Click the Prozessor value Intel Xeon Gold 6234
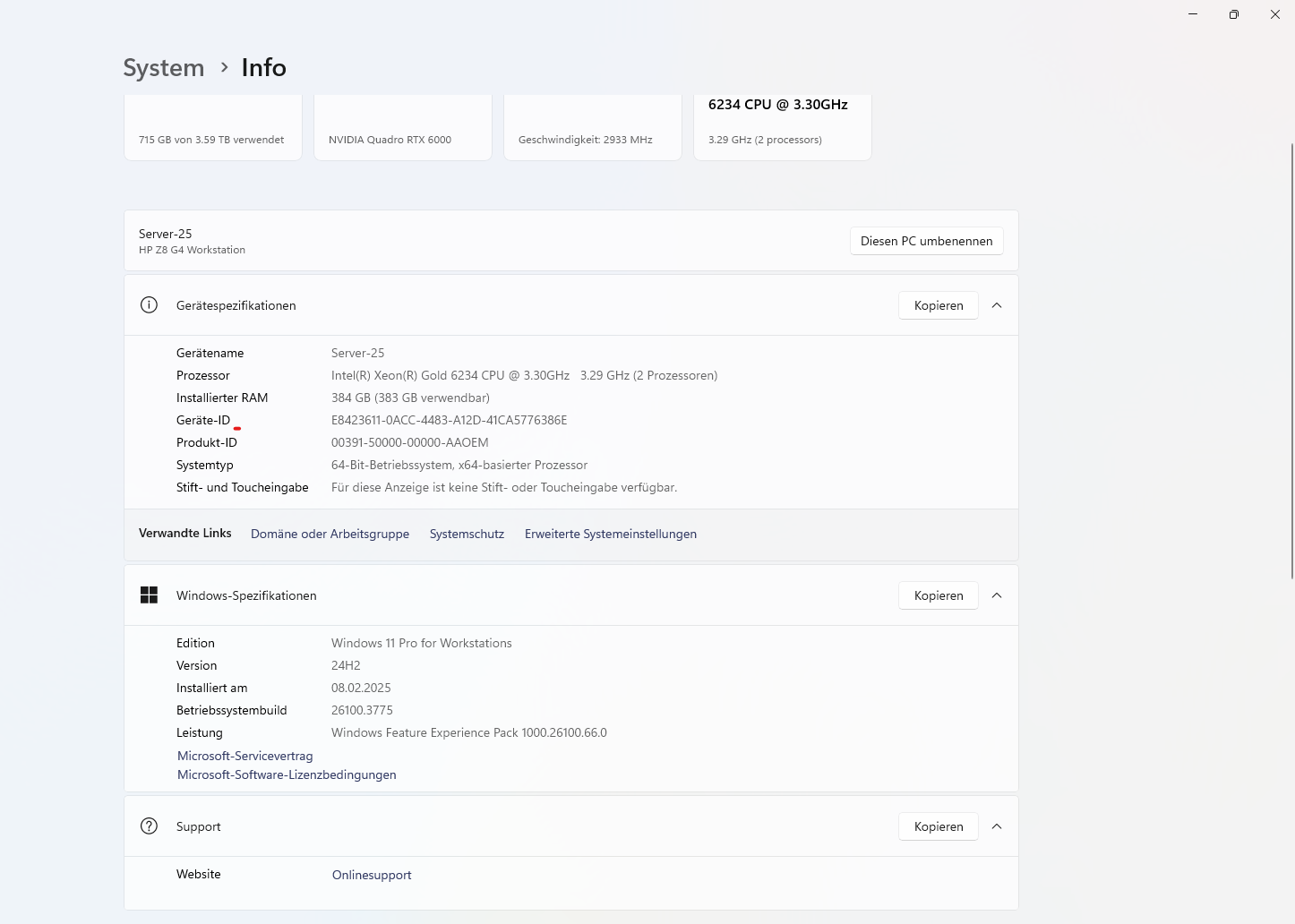Viewport: 1295px width, 924px height. pos(524,375)
